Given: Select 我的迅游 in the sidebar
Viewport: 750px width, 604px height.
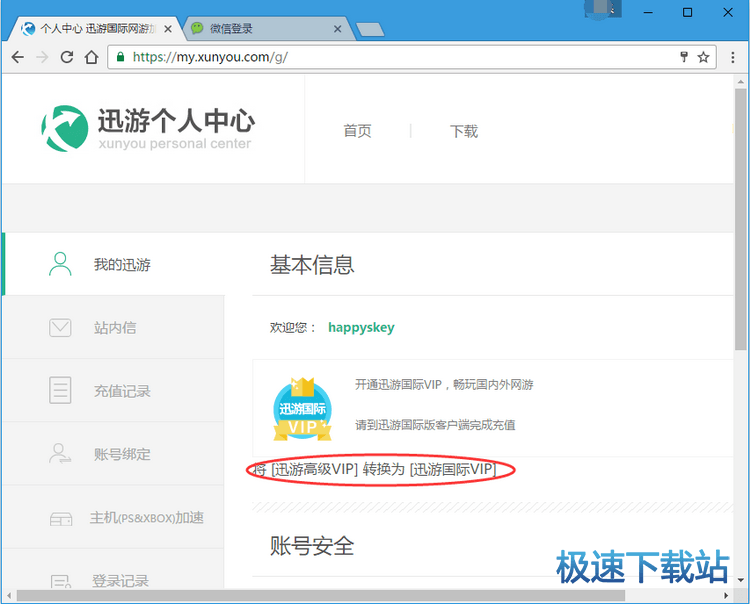Looking at the screenshot, I should pos(114,264).
